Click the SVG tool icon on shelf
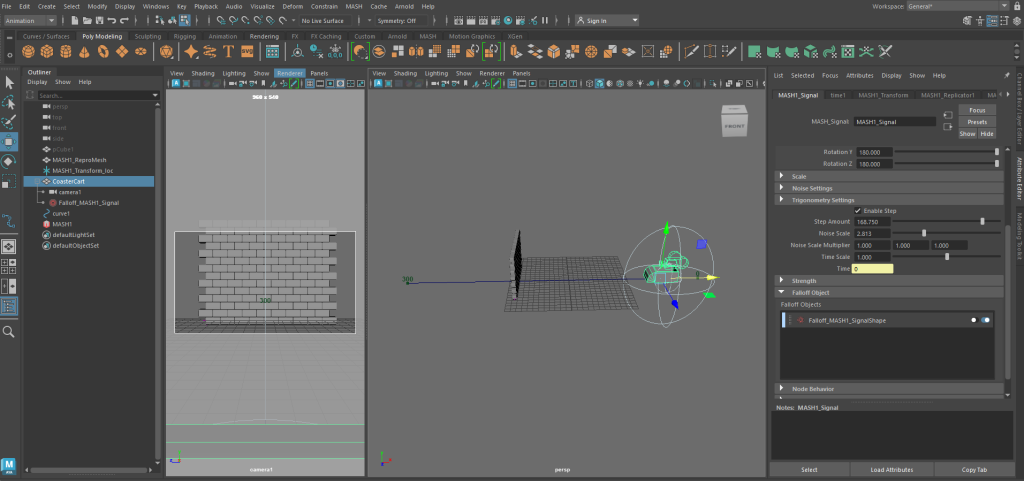Screen dimensions: 1024x481 tap(248, 51)
